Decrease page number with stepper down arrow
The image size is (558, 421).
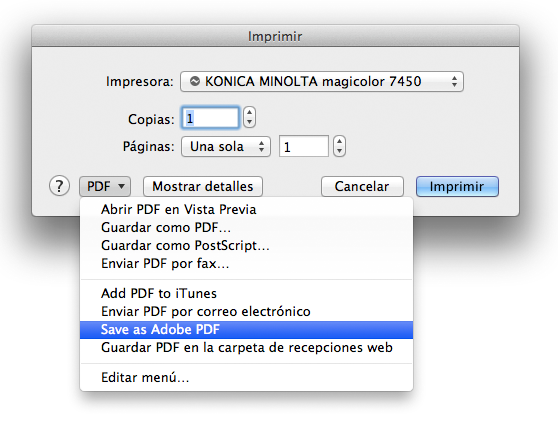coord(339,151)
